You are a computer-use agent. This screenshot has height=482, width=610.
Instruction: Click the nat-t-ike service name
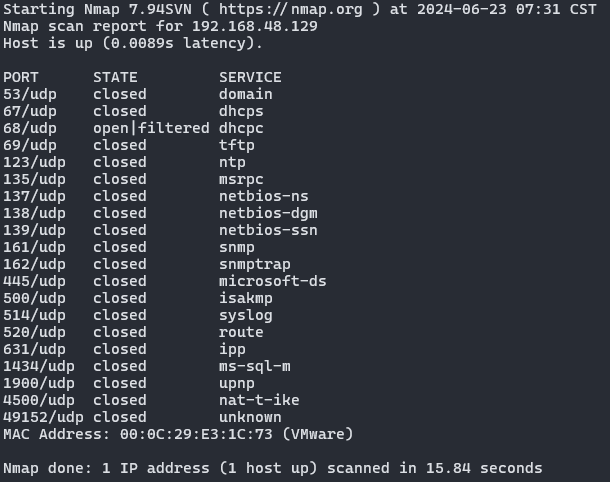[x=259, y=400]
